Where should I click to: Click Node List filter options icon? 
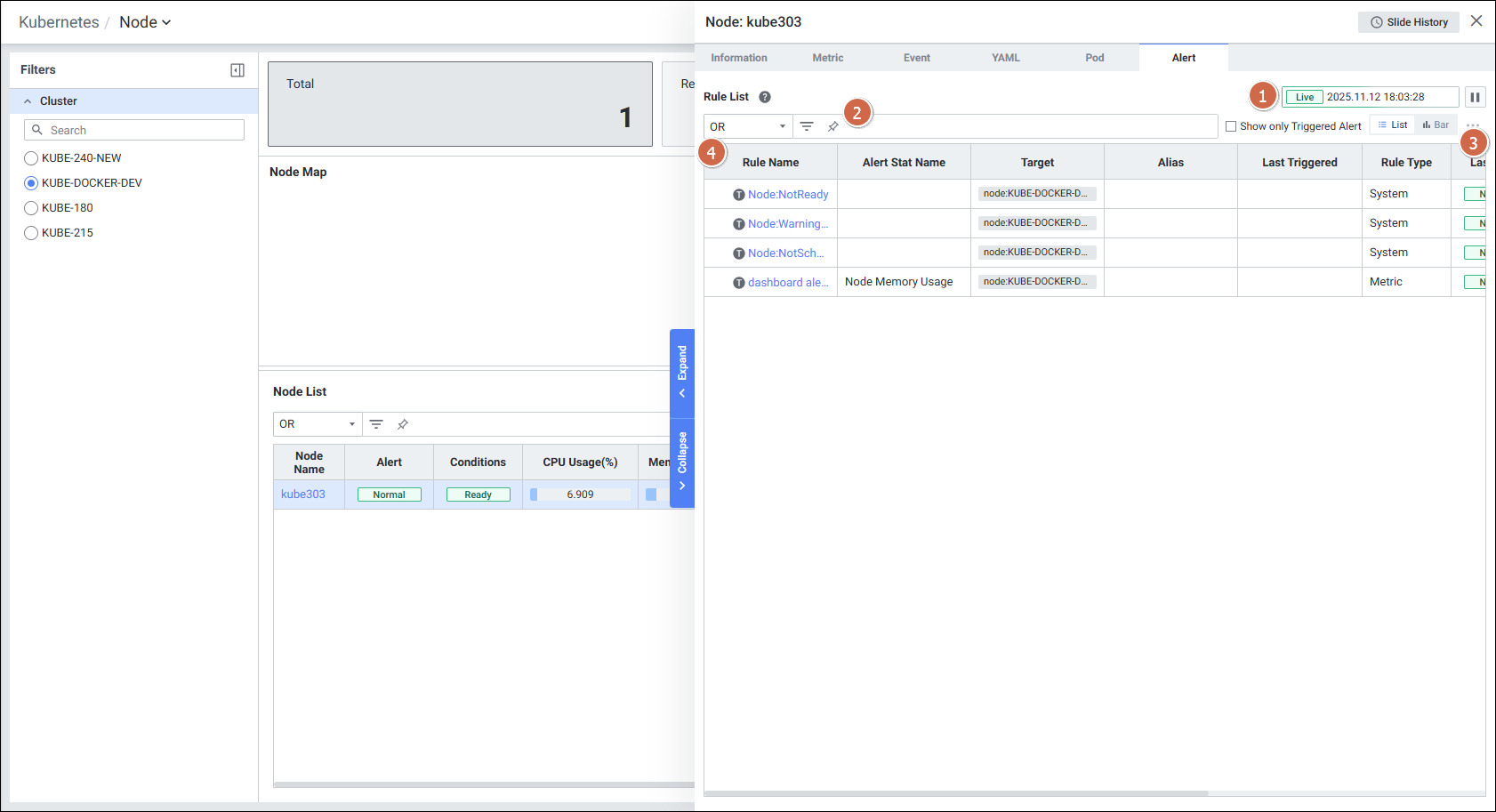(376, 424)
